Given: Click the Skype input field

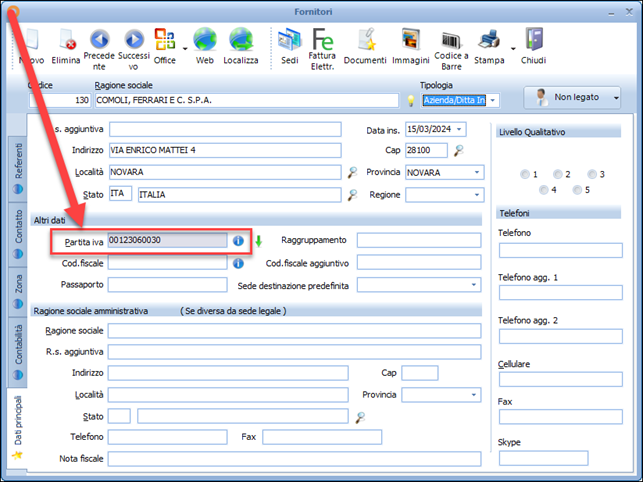Looking at the screenshot, I should [x=543, y=458].
